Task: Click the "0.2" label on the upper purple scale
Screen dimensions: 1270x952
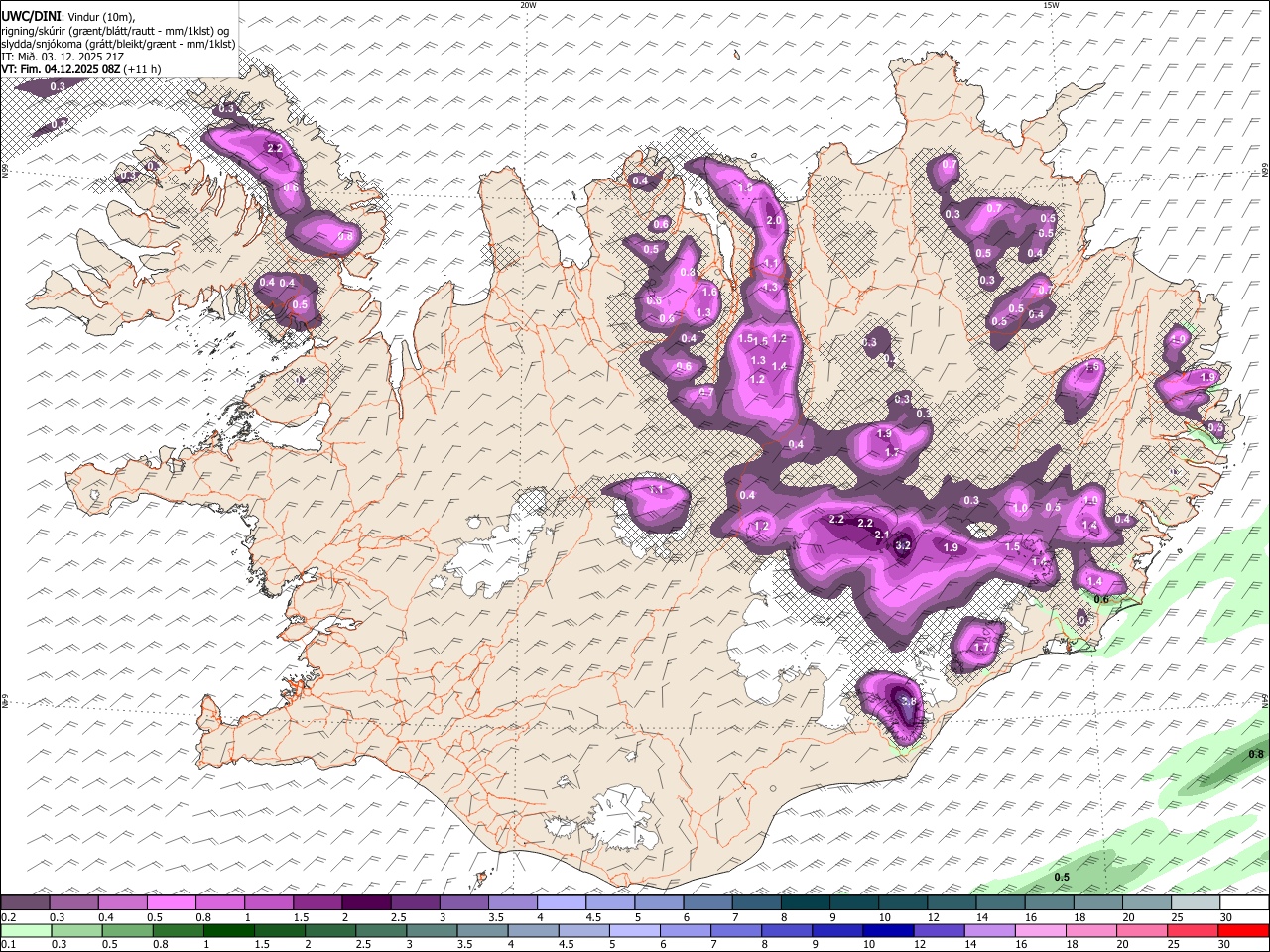Action: pos(8,917)
